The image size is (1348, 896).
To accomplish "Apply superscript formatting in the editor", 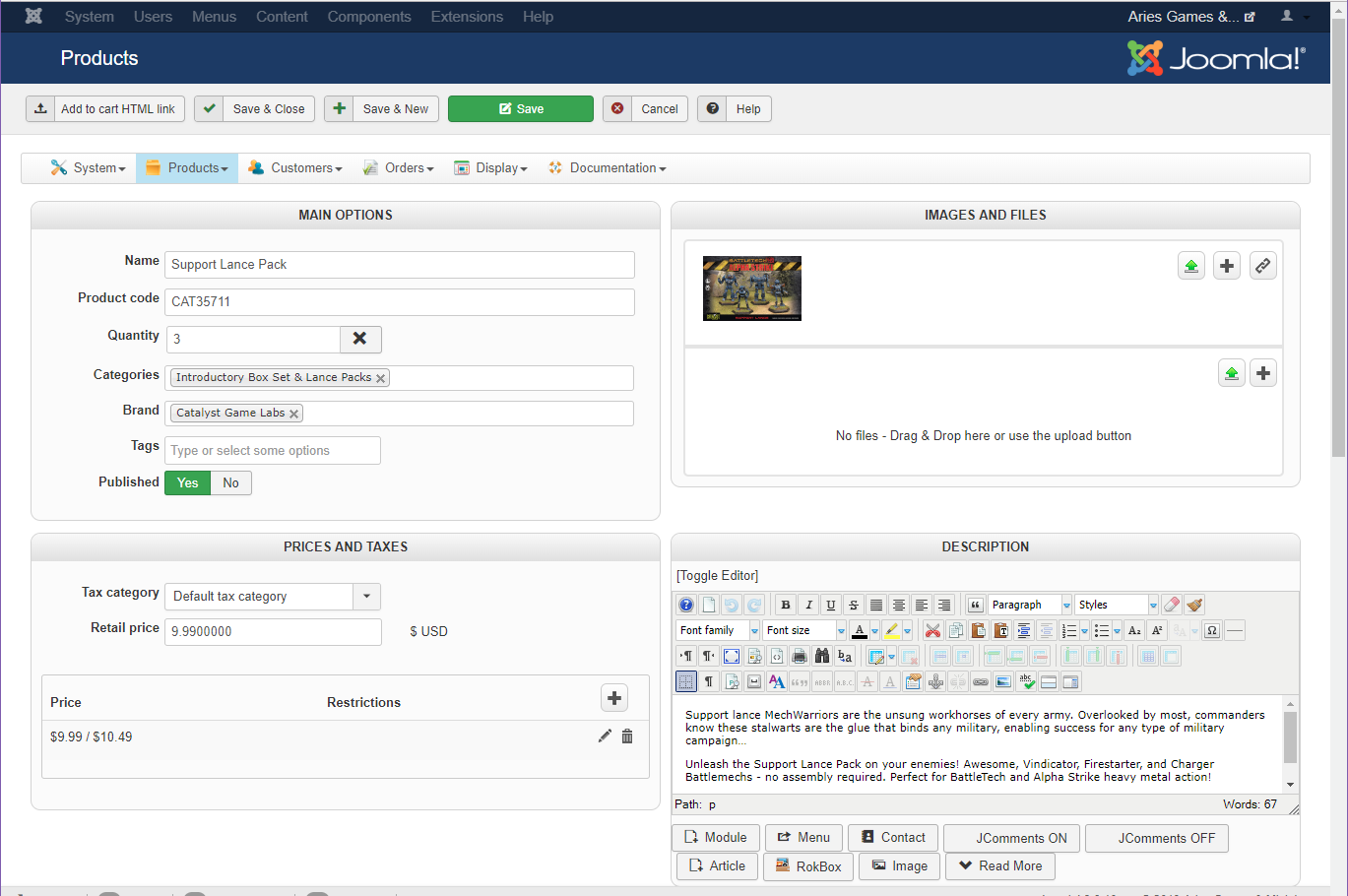I will click(x=1157, y=630).
